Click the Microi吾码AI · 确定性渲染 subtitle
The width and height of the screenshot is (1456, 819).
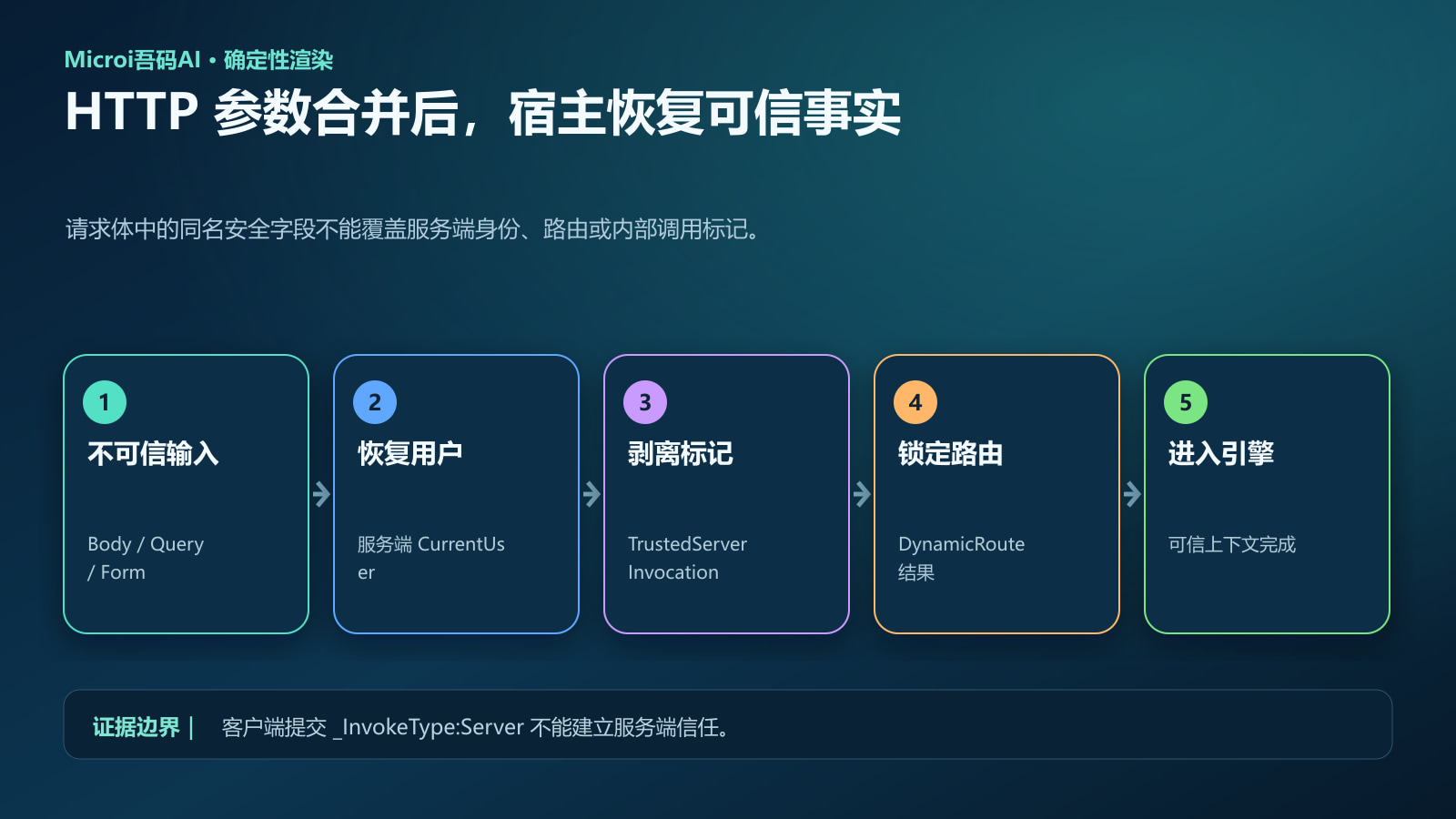[x=198, y=60]
